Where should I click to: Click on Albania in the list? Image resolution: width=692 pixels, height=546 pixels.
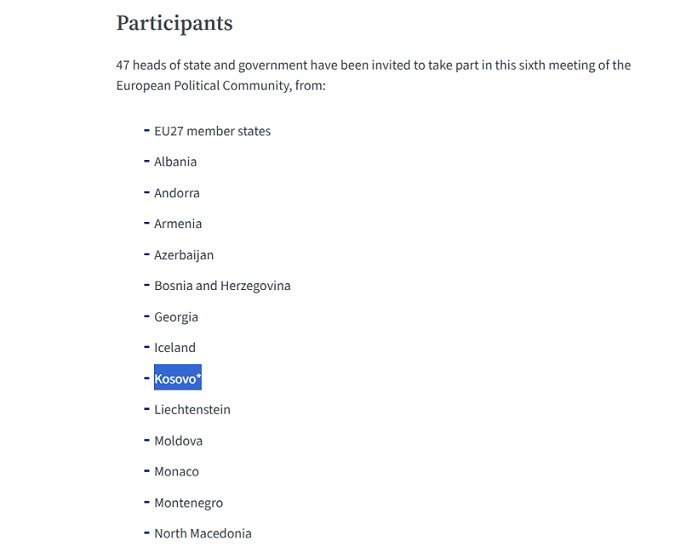point(175,162)
